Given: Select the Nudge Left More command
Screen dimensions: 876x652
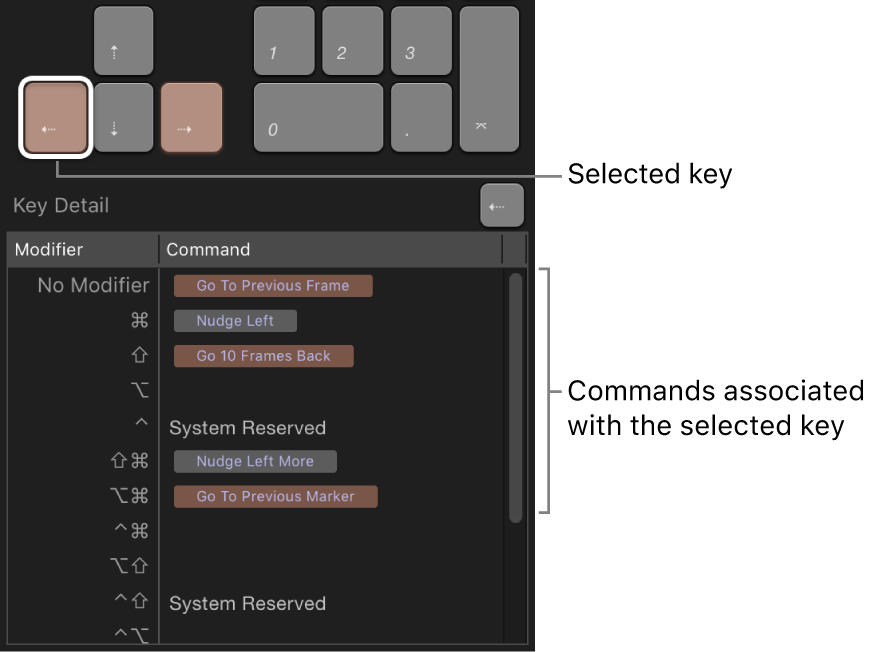Looking at the screenshot, I should 255,461.
